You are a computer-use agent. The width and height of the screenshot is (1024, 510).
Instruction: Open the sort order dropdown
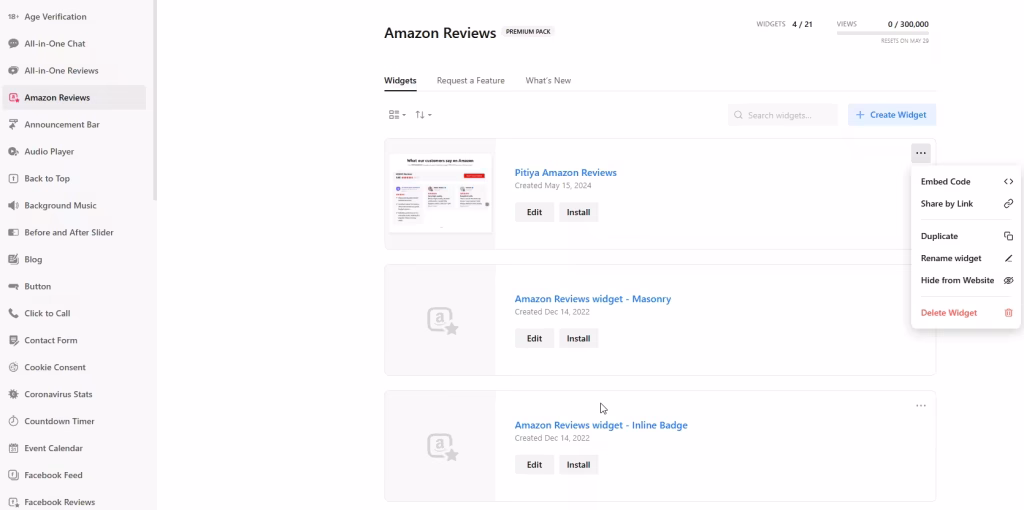[x=423, y=115]
